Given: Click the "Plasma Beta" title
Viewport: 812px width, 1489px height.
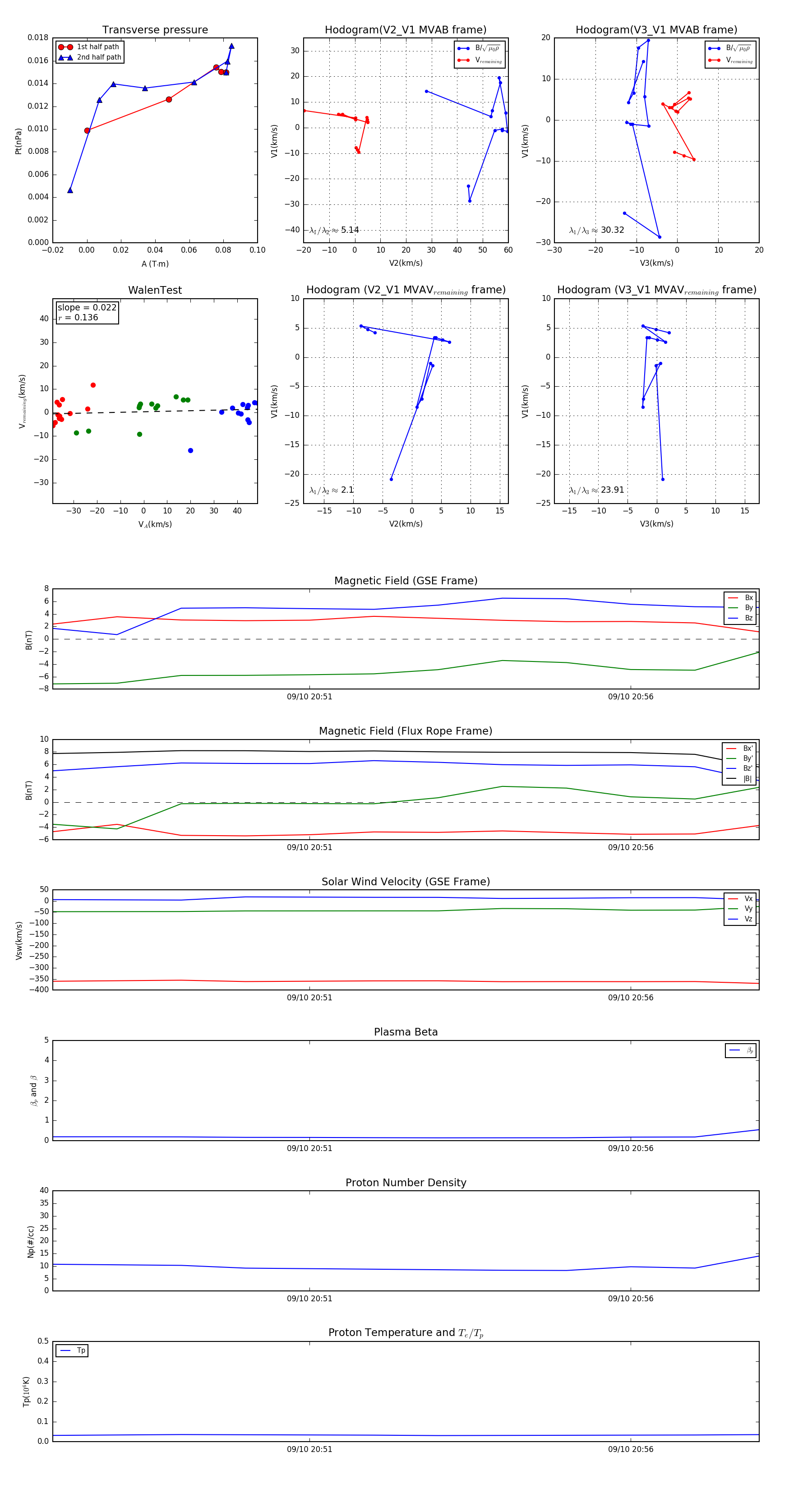Looking at the screenshot, I should tap(406, 1032).
